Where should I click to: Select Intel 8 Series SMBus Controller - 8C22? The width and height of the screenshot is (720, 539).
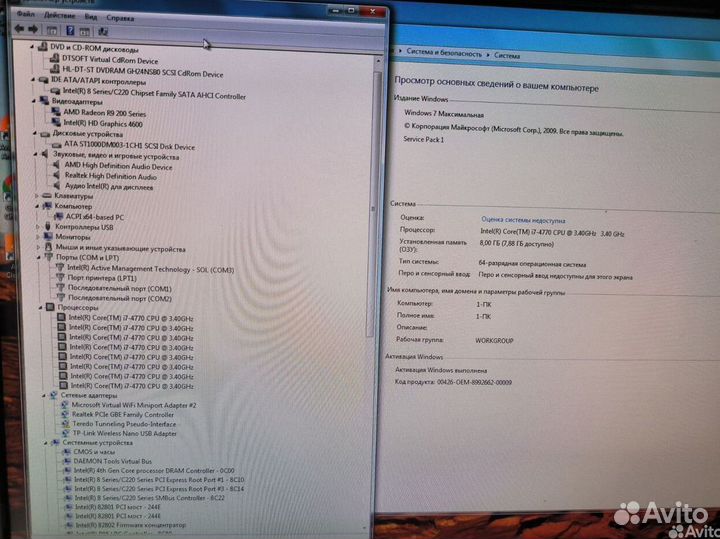[x=150, y=498]
